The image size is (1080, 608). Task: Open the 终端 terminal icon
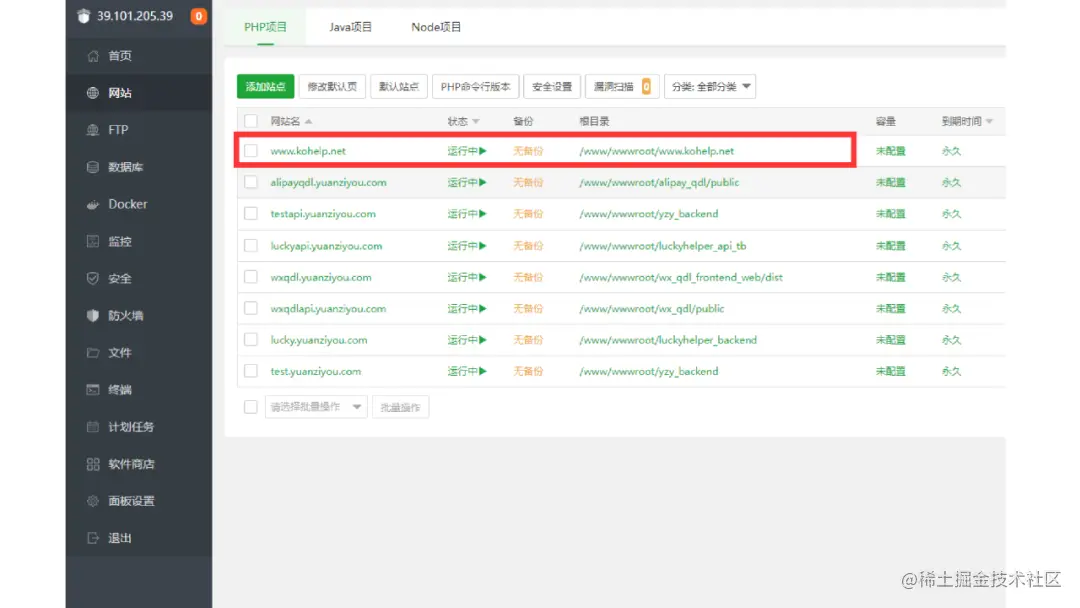click(x=93, y=390)
